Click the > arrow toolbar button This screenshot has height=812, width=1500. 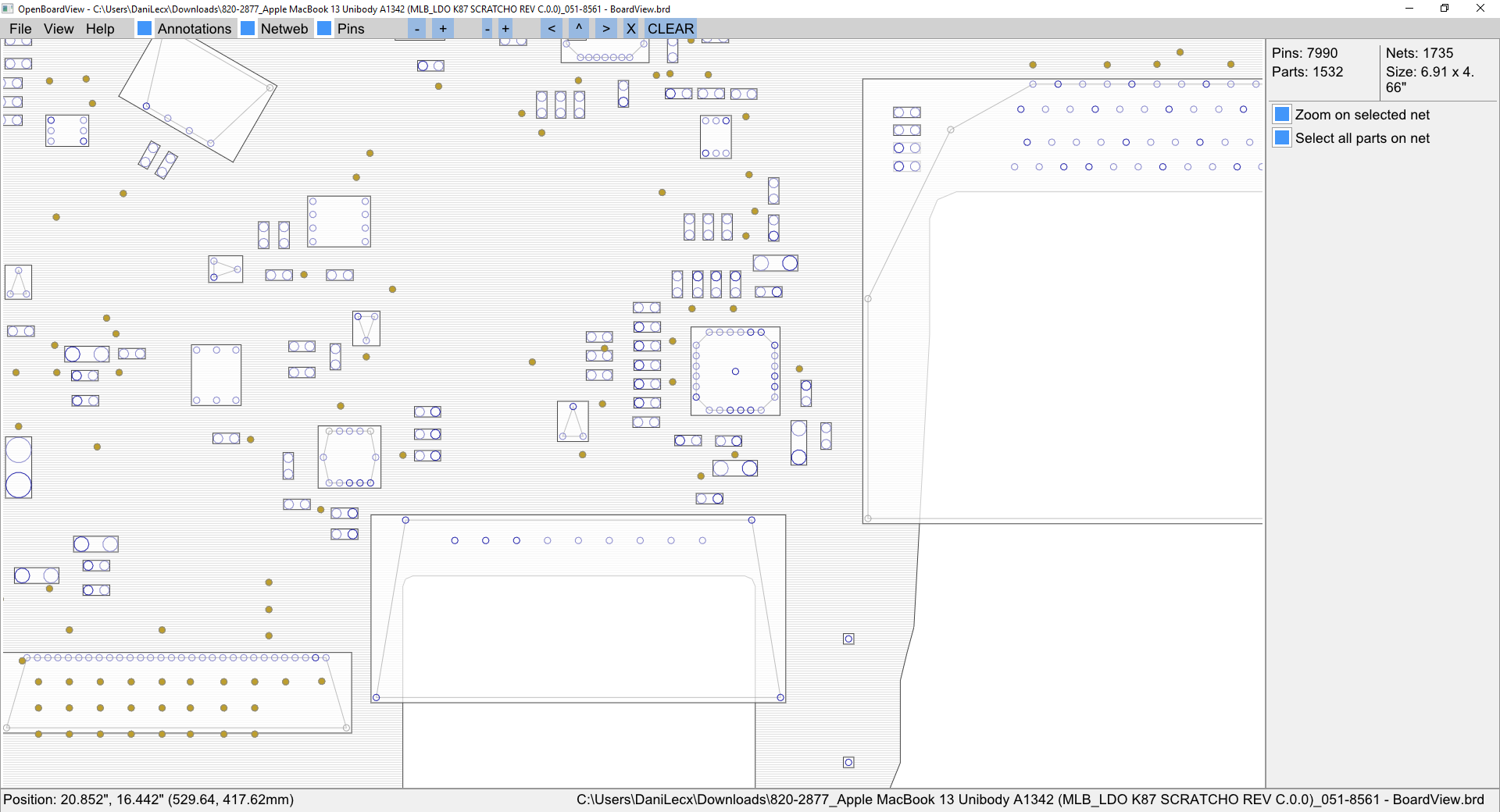(606, 29)
